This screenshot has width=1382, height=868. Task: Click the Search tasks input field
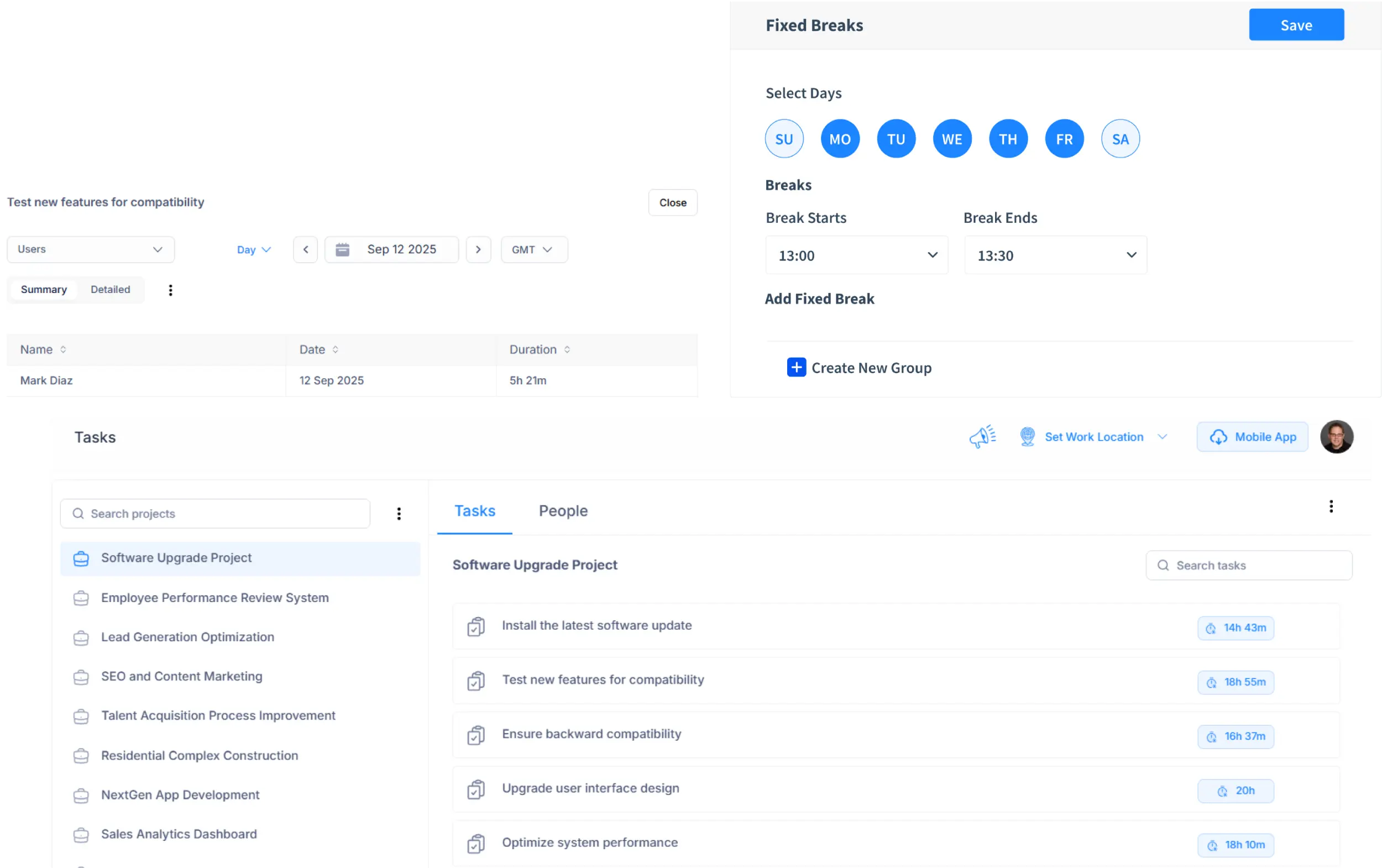[1248, 565]
